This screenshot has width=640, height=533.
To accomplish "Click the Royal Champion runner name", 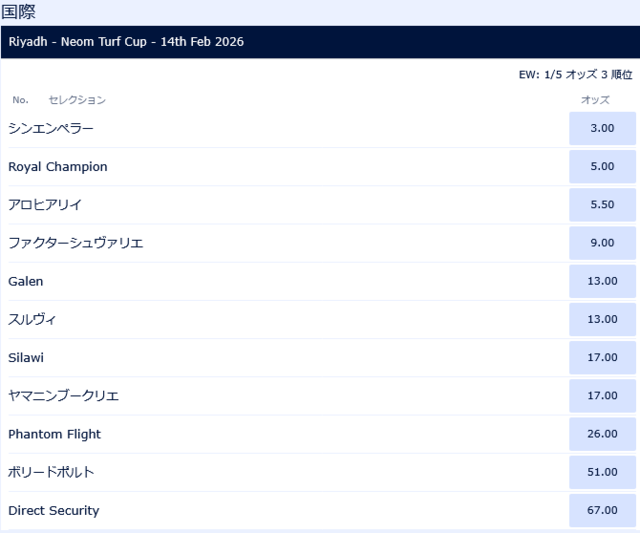I will (58, 167).
